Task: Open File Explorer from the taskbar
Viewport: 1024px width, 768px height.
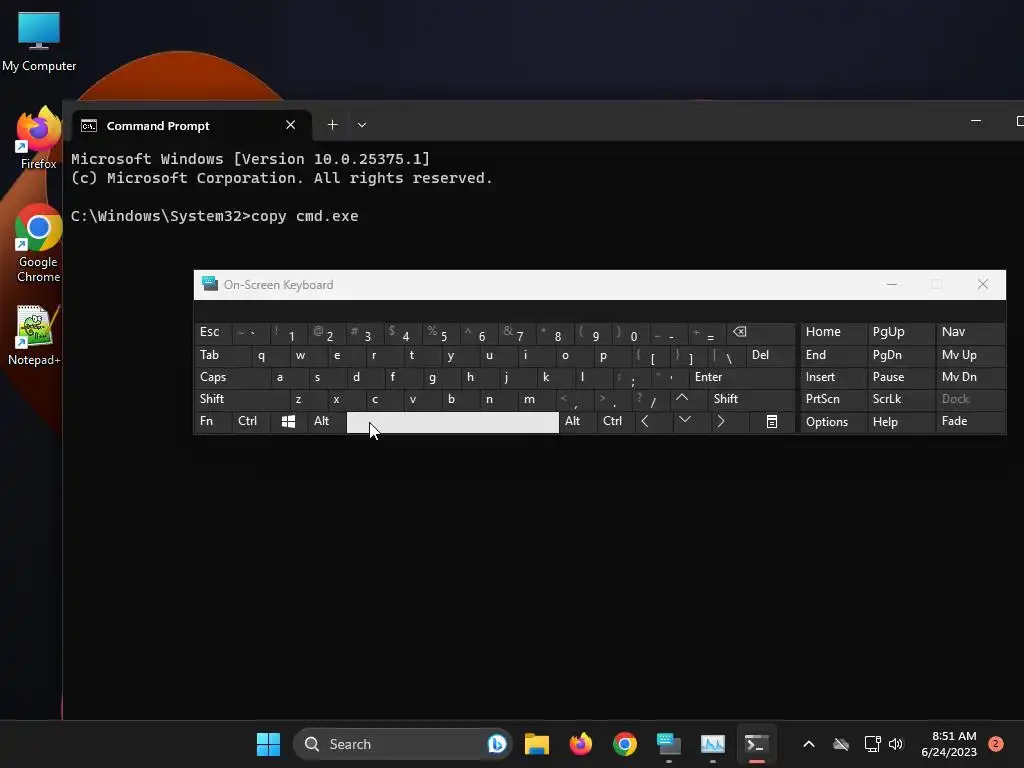Action: coord(537,744)
